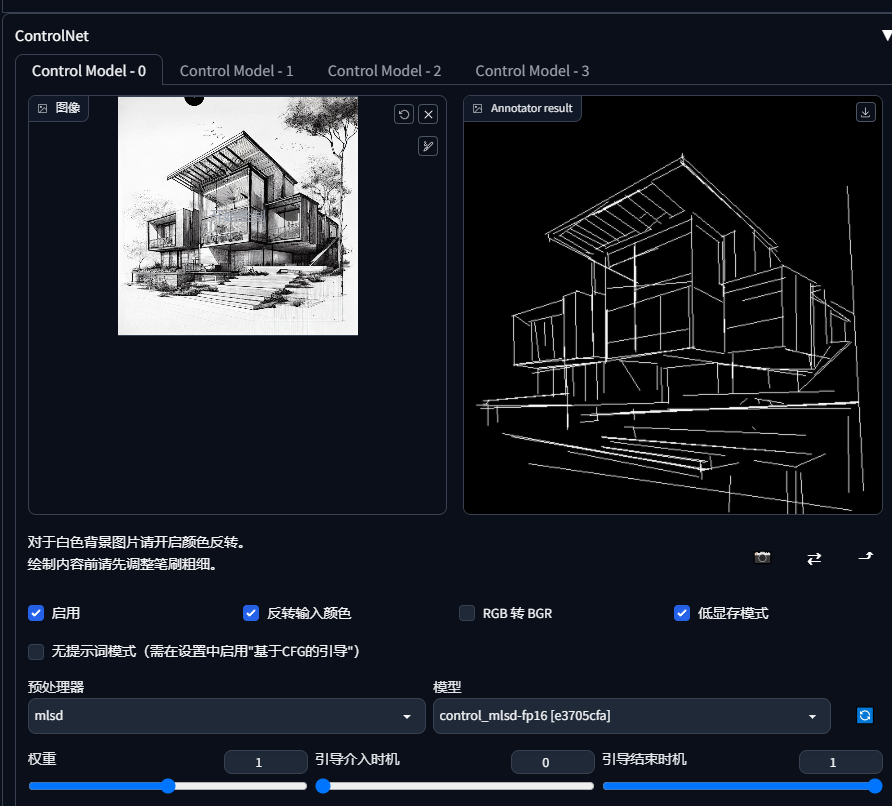This screenshot has width=892, height=806.
Task: Toggle the 反转输入颜色 checkbox
Action: tap(251, 613)
